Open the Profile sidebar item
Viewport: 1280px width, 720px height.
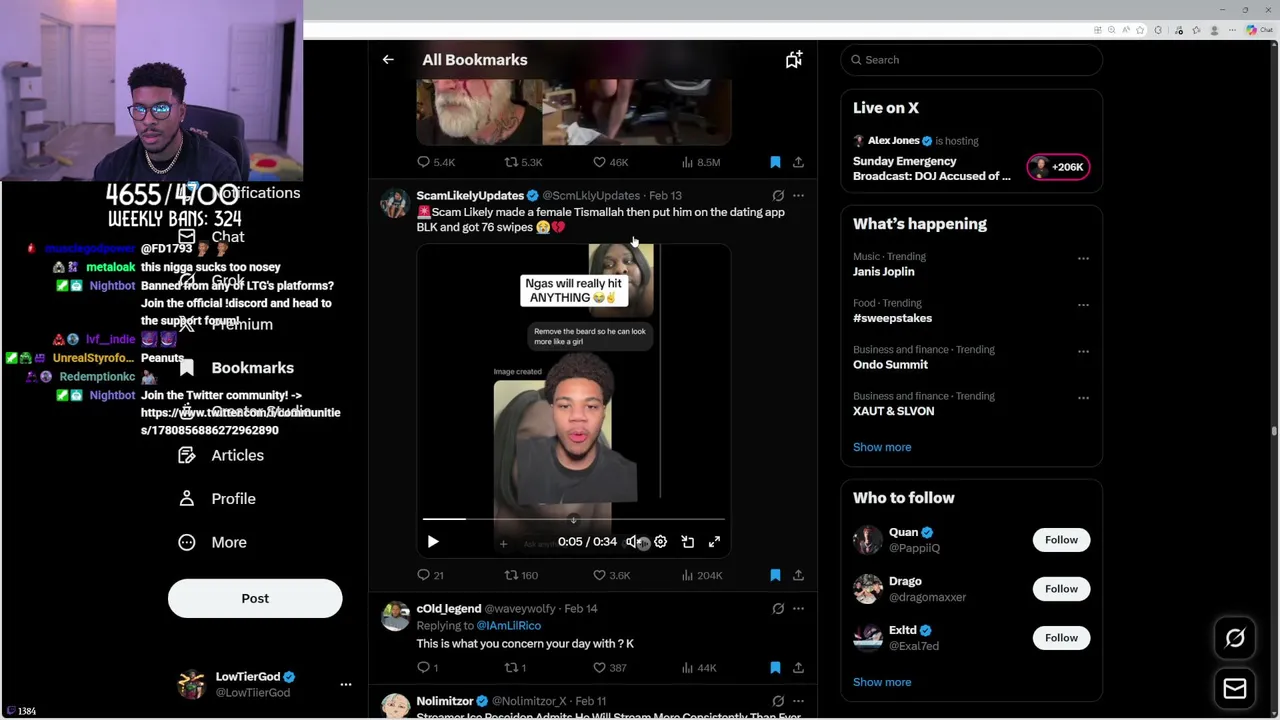click(x=217, y=499)
